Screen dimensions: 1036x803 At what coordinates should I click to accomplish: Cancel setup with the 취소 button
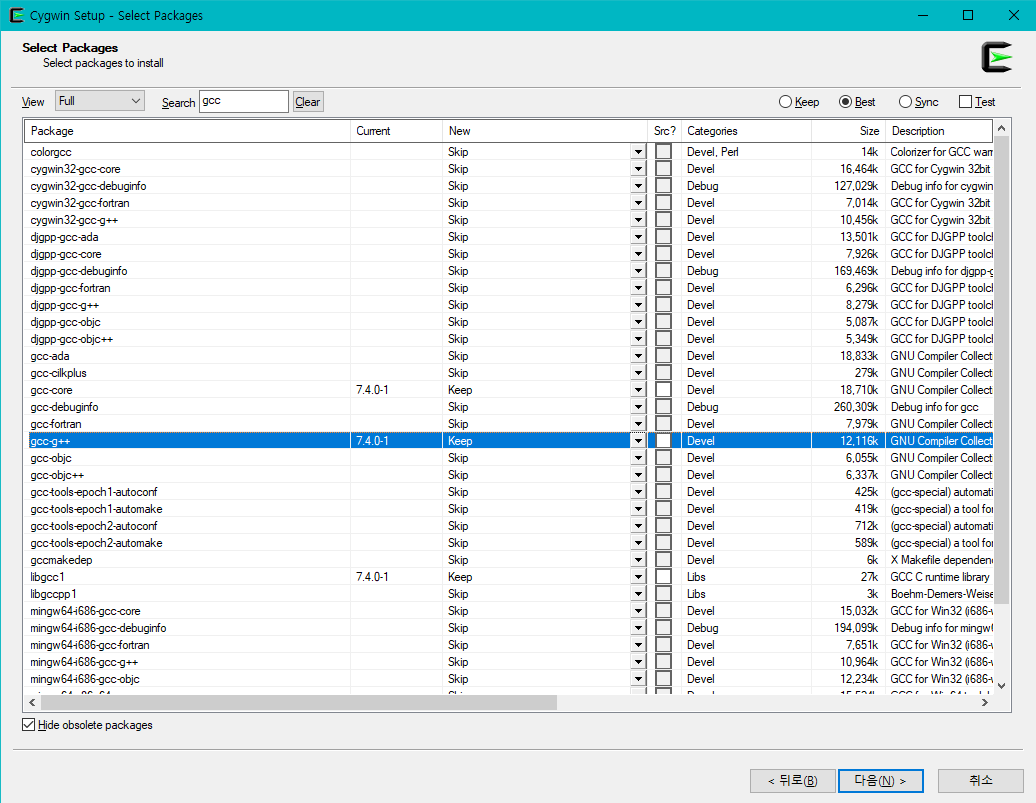point(980,781)
